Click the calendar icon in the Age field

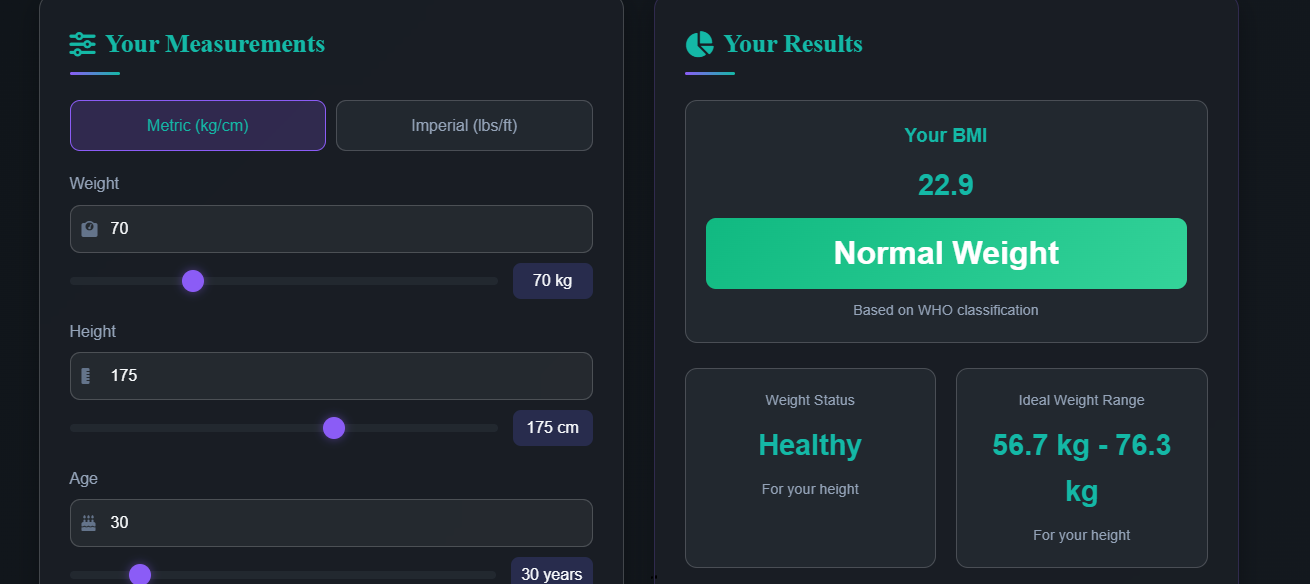(88, 522)
